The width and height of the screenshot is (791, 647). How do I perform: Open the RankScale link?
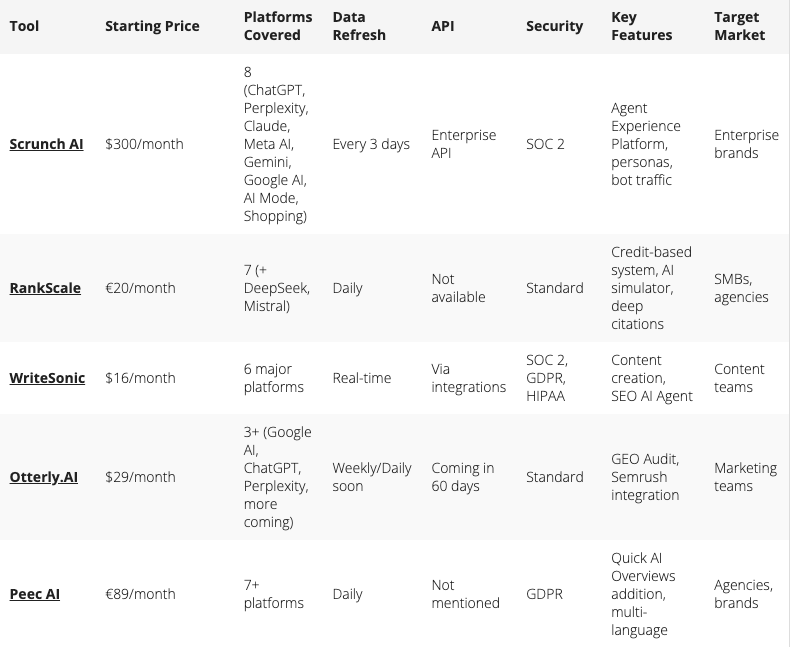[x=45, y=288]
